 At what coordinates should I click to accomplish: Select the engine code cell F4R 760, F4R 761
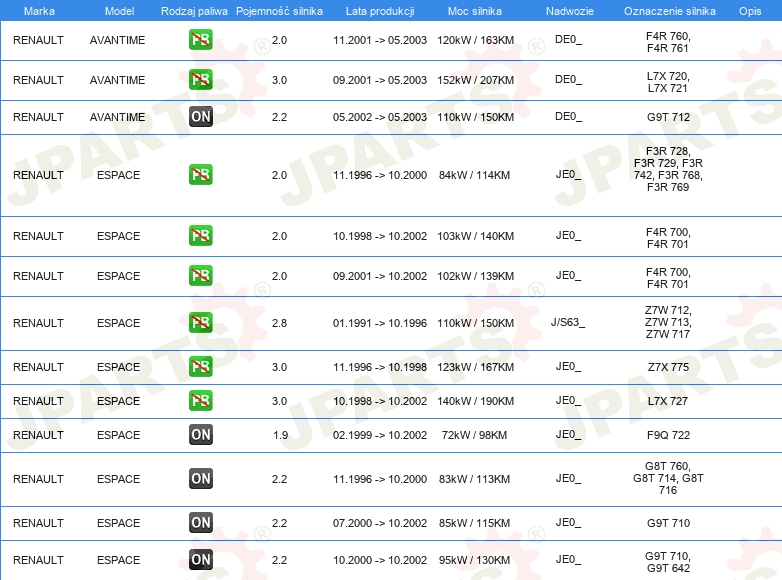tap(668, 42)
